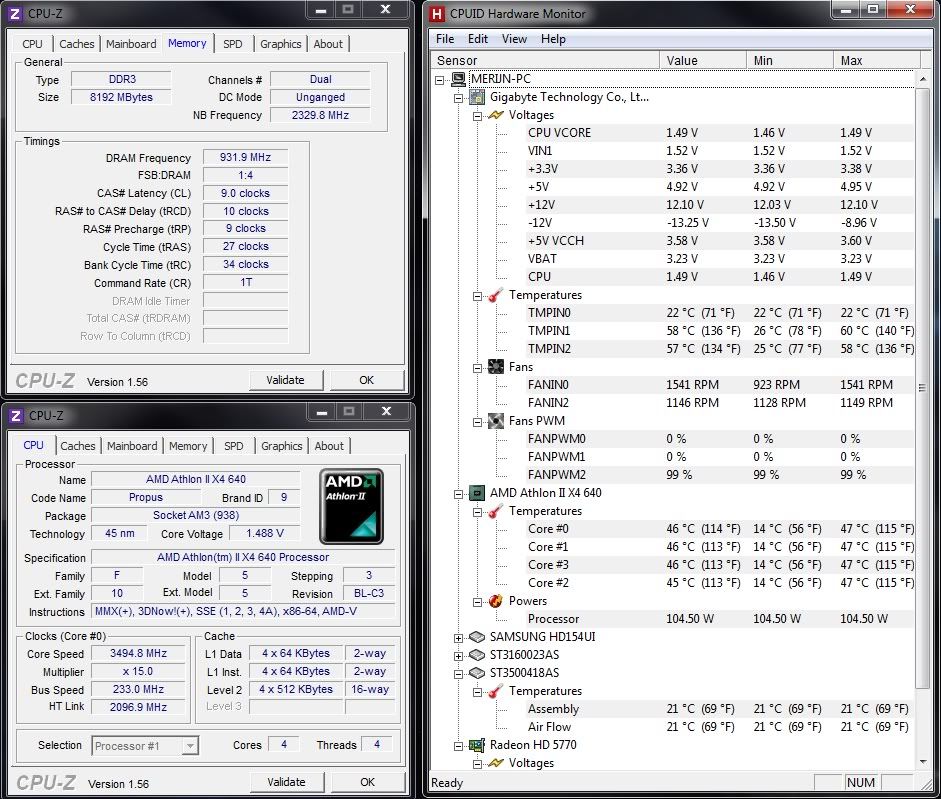
Task: Click the Gigabyte Voltages lightning icon
Action: coord(496,115)
